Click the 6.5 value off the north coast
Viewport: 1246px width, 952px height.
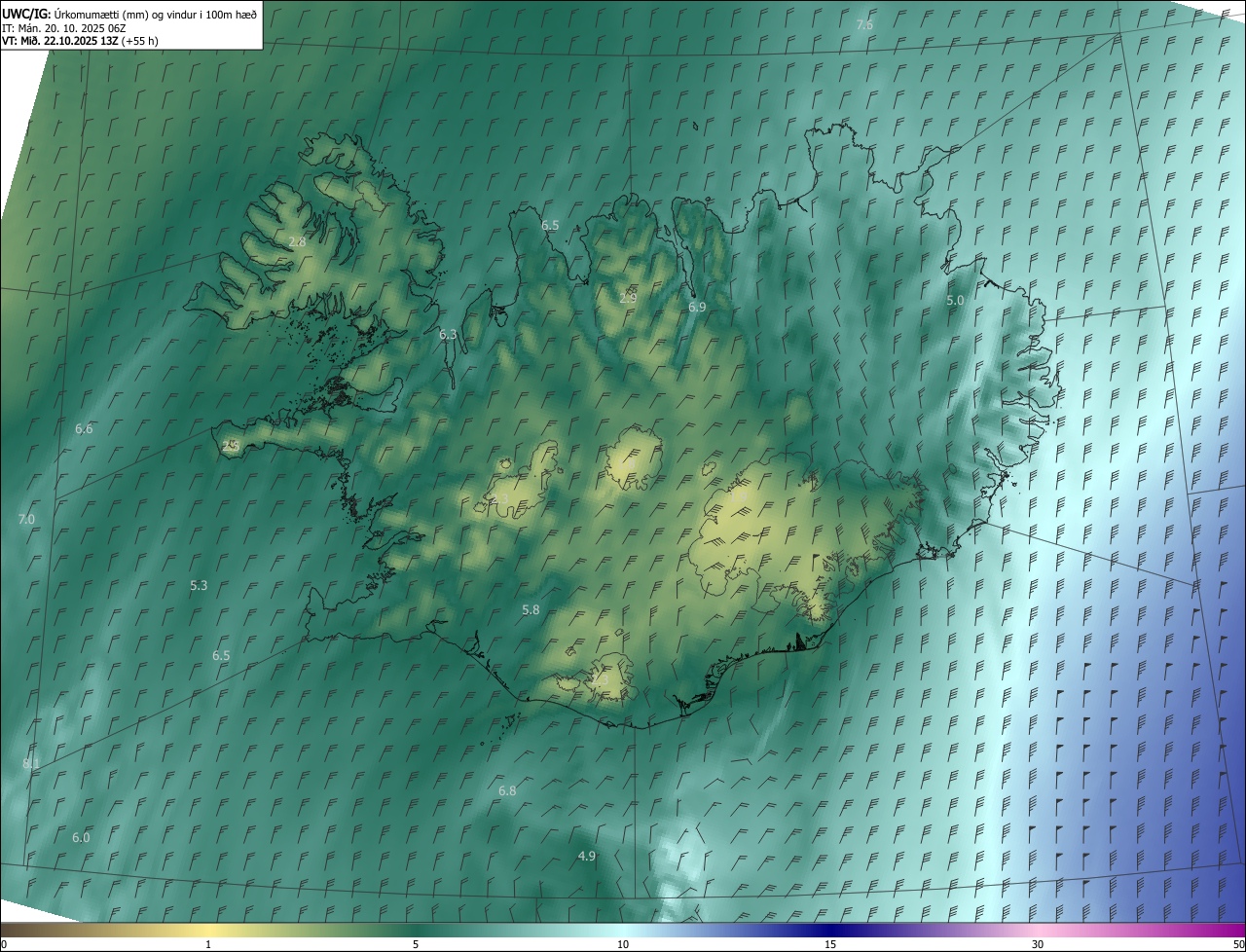(x=550, y=225)
